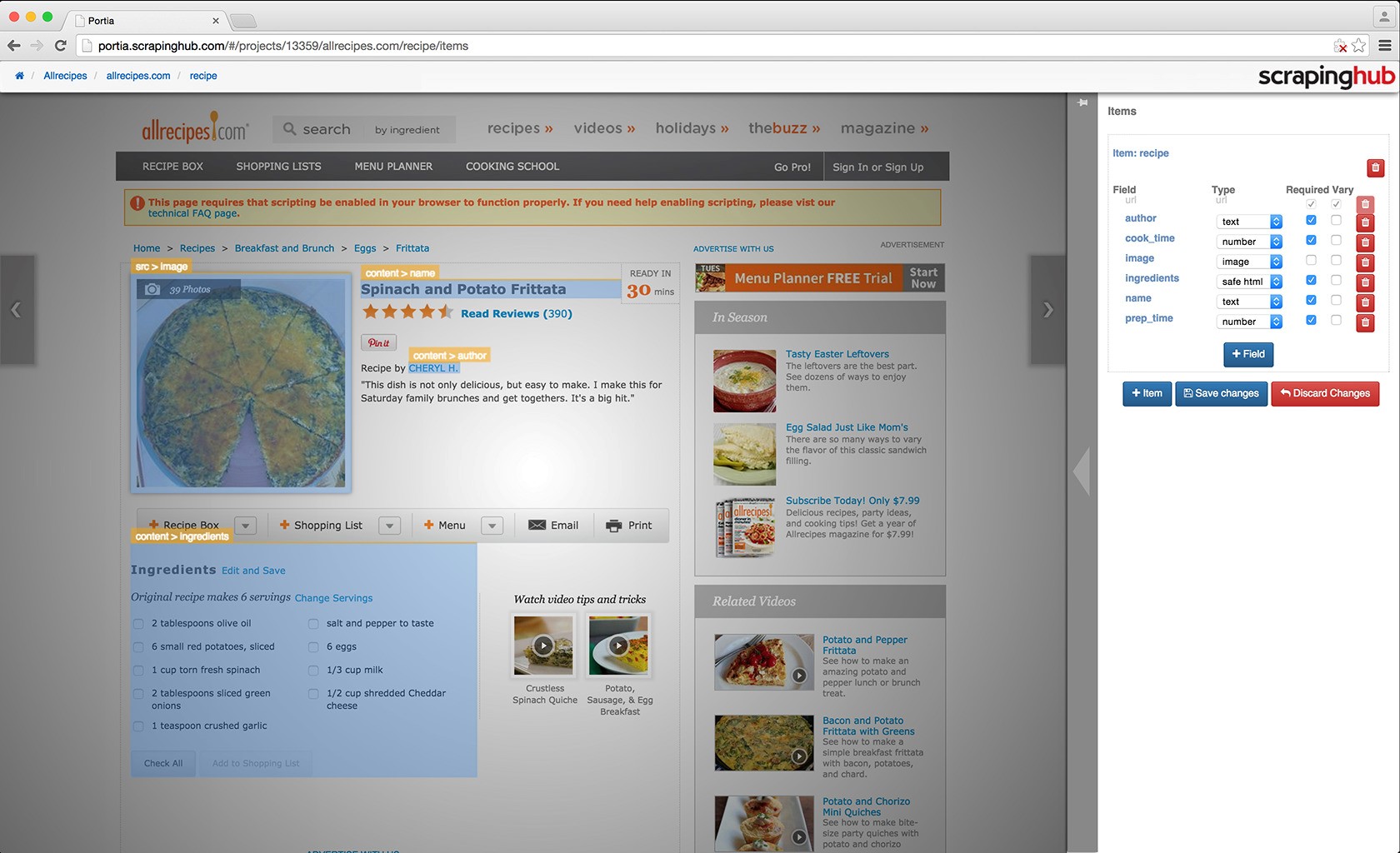This screenshot has height=853, width=1400.
Task: Toggle Required checkbox for image field
Action: [x=1311, y=261]
